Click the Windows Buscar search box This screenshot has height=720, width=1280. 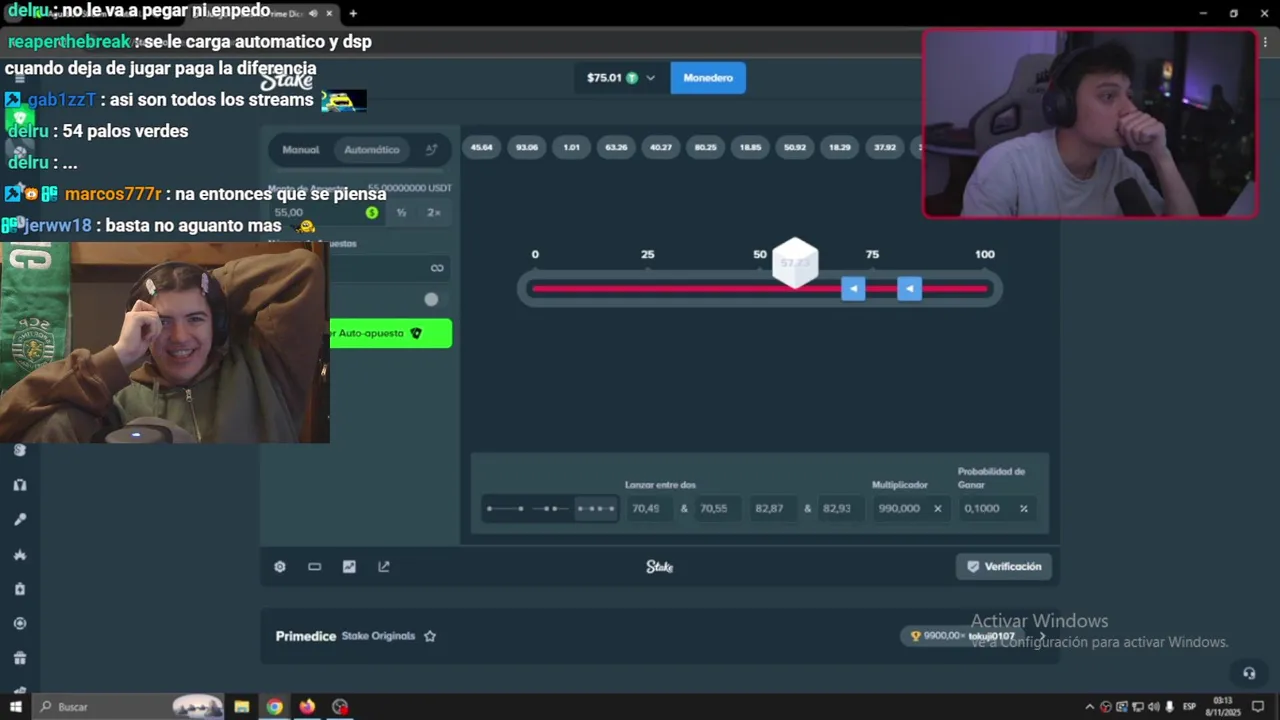pos(130,707)
